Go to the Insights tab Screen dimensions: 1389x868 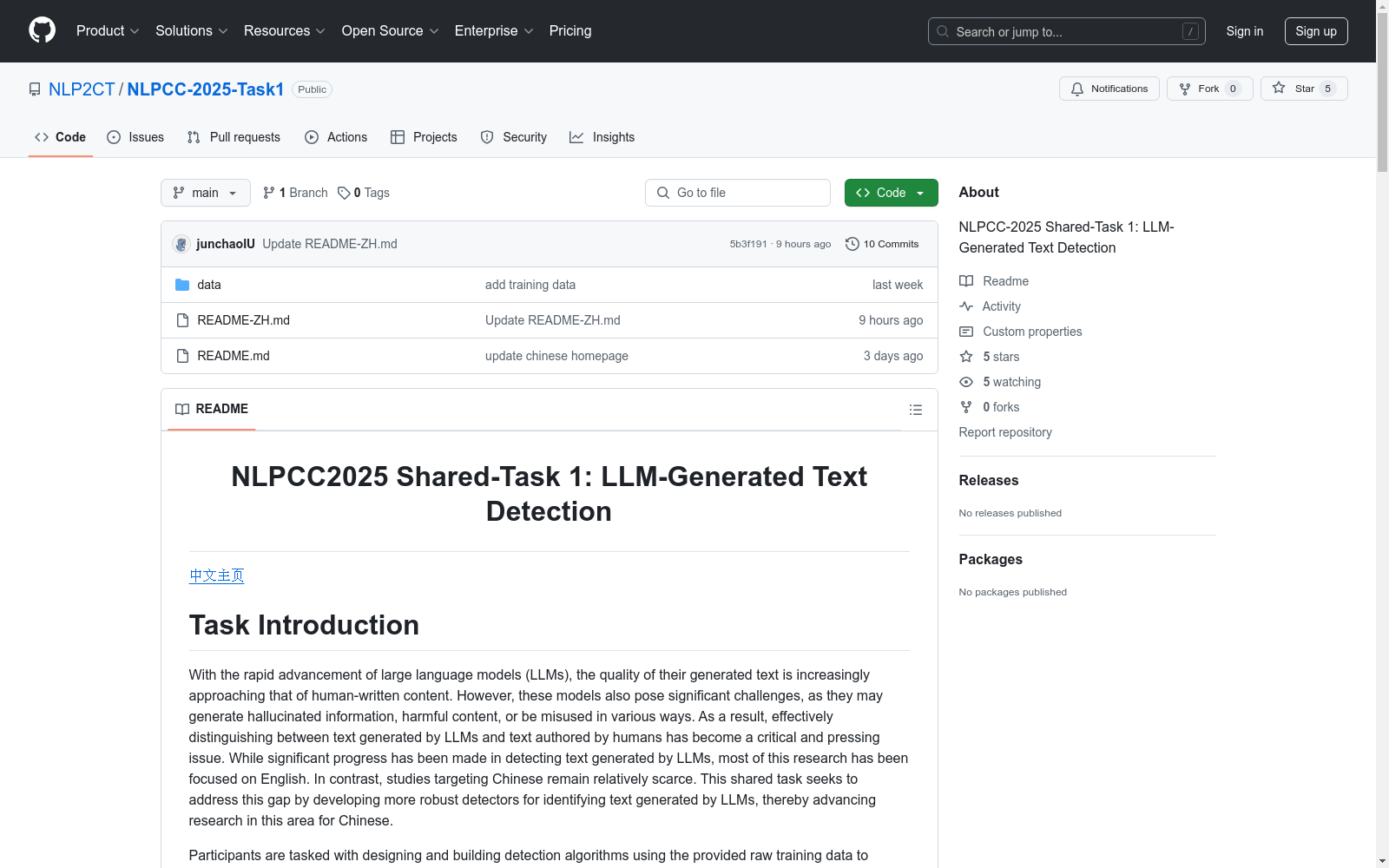[x=602, y=137]
